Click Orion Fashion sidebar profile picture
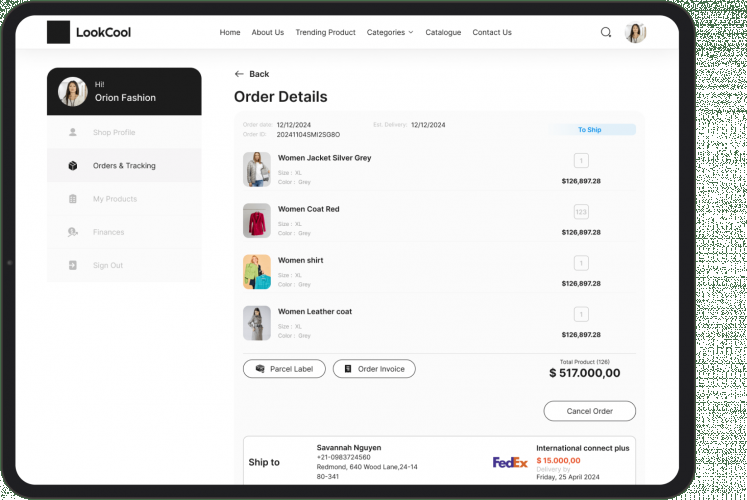This screenshot has height=500, width=747. (x=72, y=91)
